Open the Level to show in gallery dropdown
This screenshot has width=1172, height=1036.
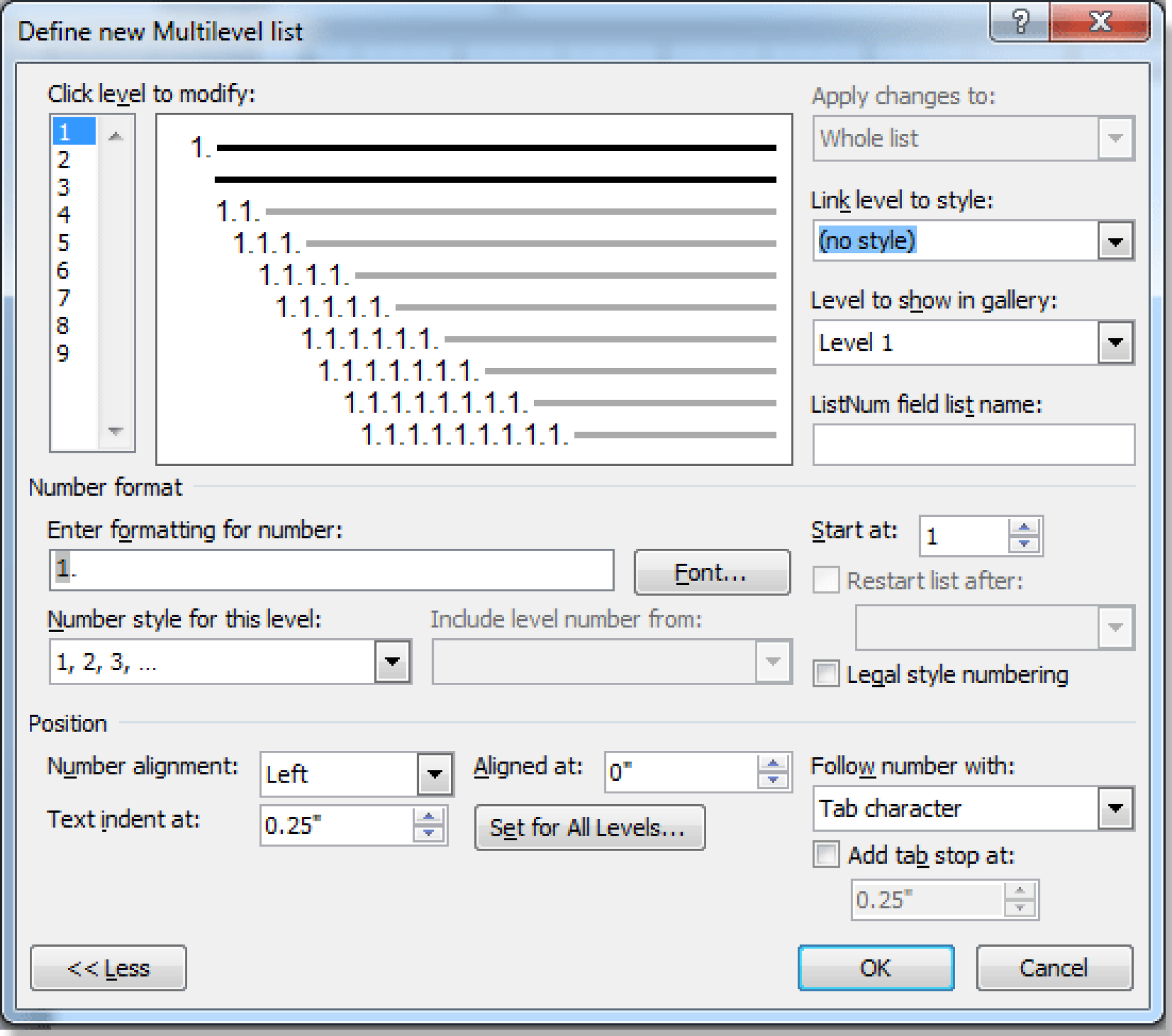(x=1114, y=343)
